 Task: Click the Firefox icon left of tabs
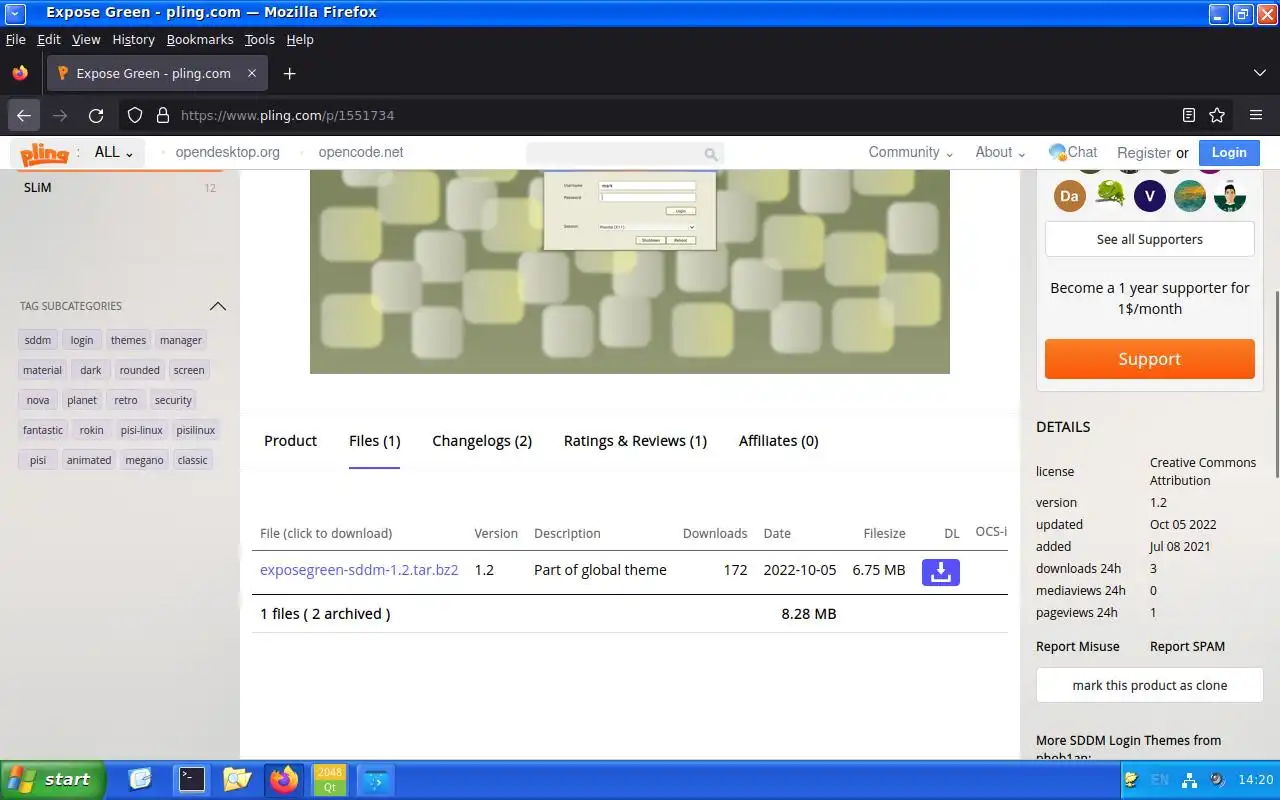pos(20,73)
